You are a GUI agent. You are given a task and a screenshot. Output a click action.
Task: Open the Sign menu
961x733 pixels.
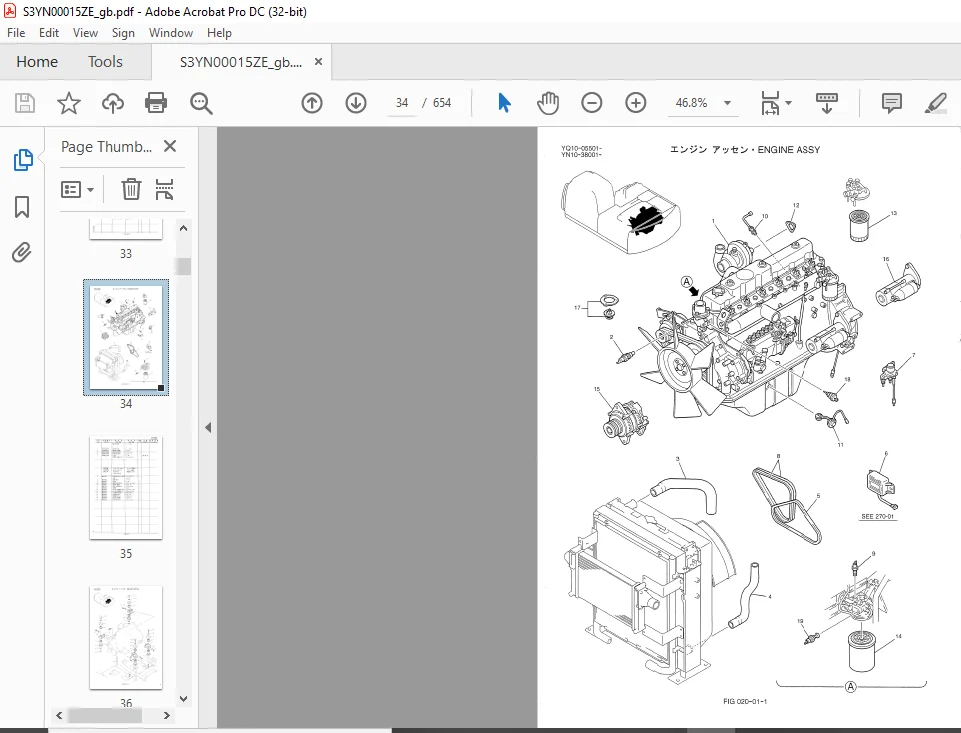123,33
